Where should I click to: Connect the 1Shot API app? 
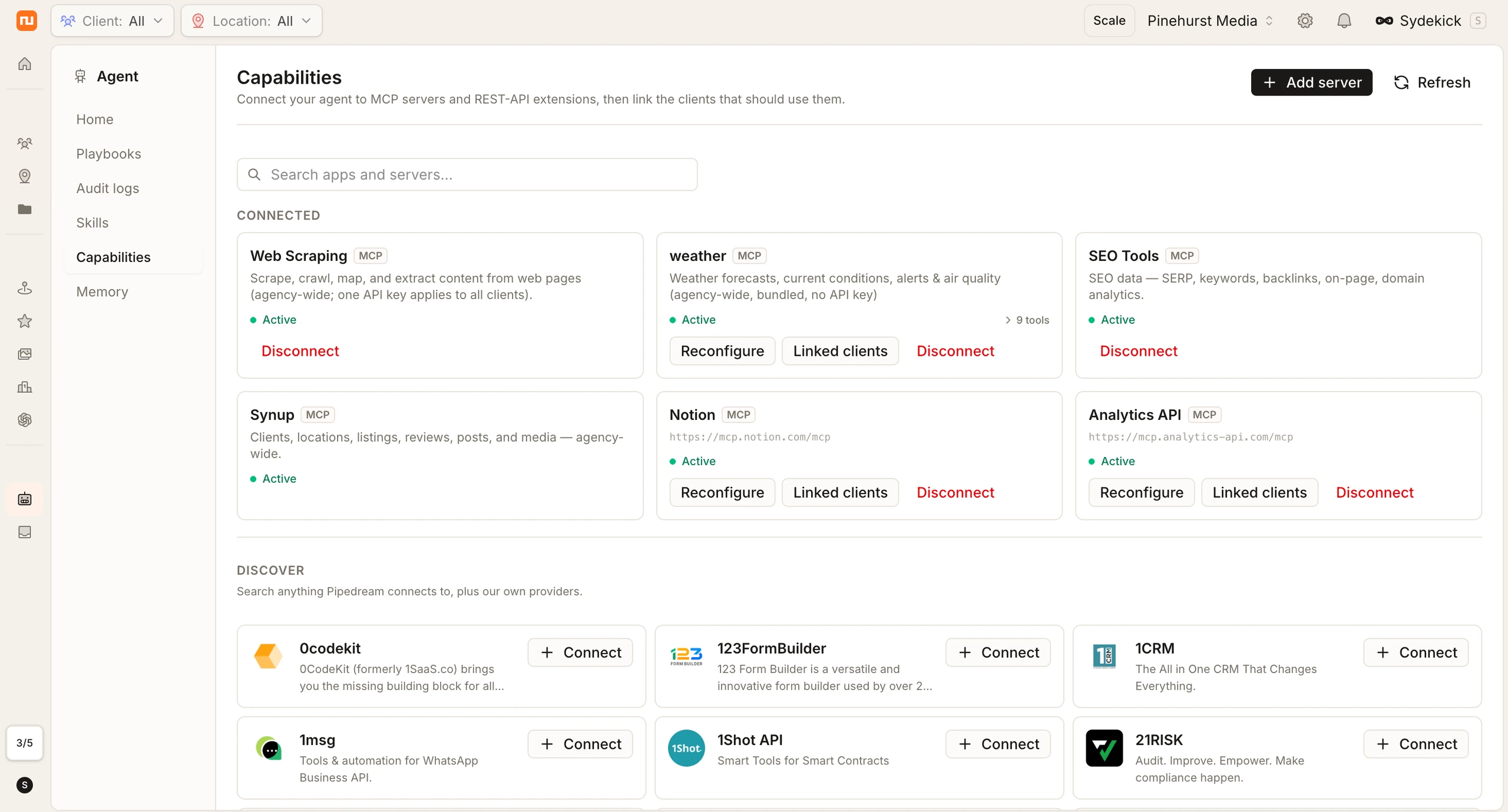coord(998,744)
